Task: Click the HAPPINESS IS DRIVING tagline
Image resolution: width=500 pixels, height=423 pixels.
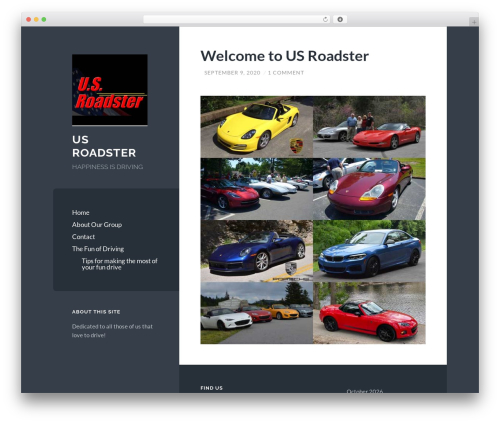Action: (107, 167)
